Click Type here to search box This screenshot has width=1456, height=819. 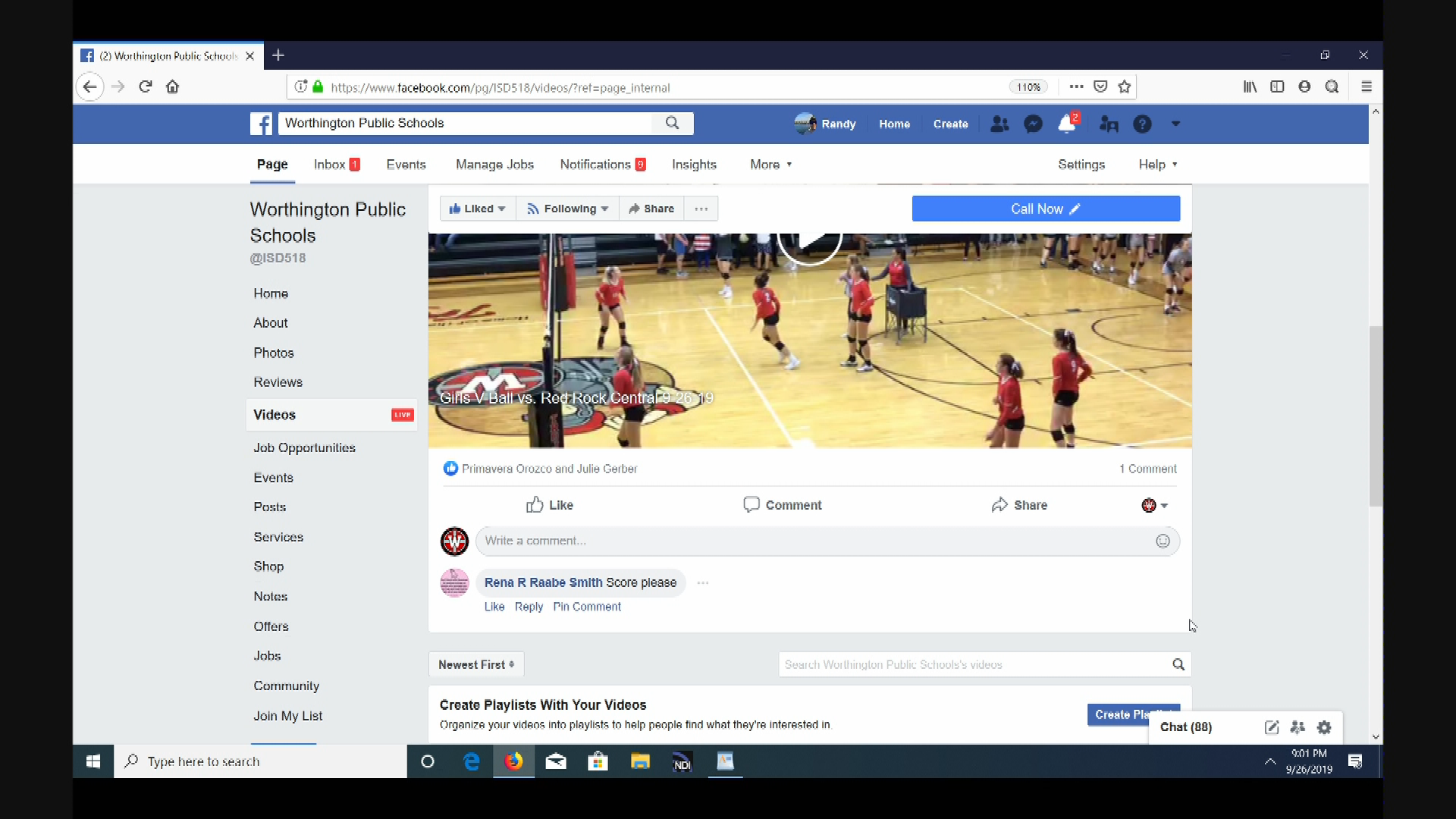pyautogui.click(x=260, y=761)
